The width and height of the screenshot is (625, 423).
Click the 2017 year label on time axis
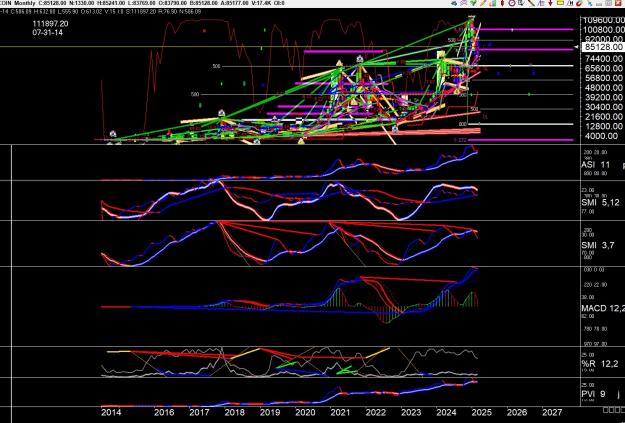pyautogui.click(x=199, y=412)
